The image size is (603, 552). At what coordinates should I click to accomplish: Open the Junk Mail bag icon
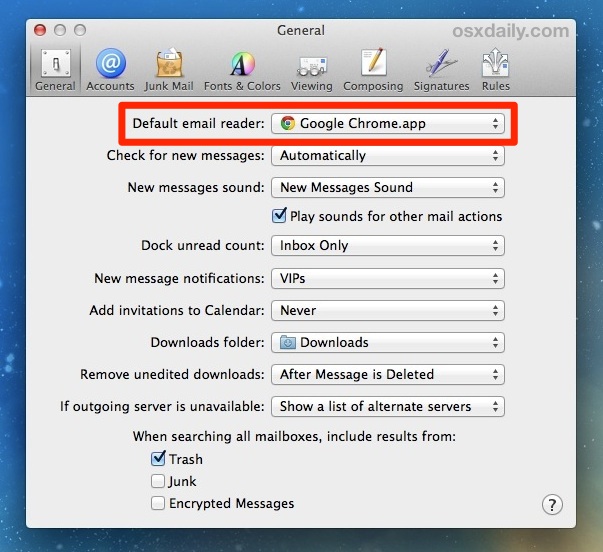tap(169, 63)
